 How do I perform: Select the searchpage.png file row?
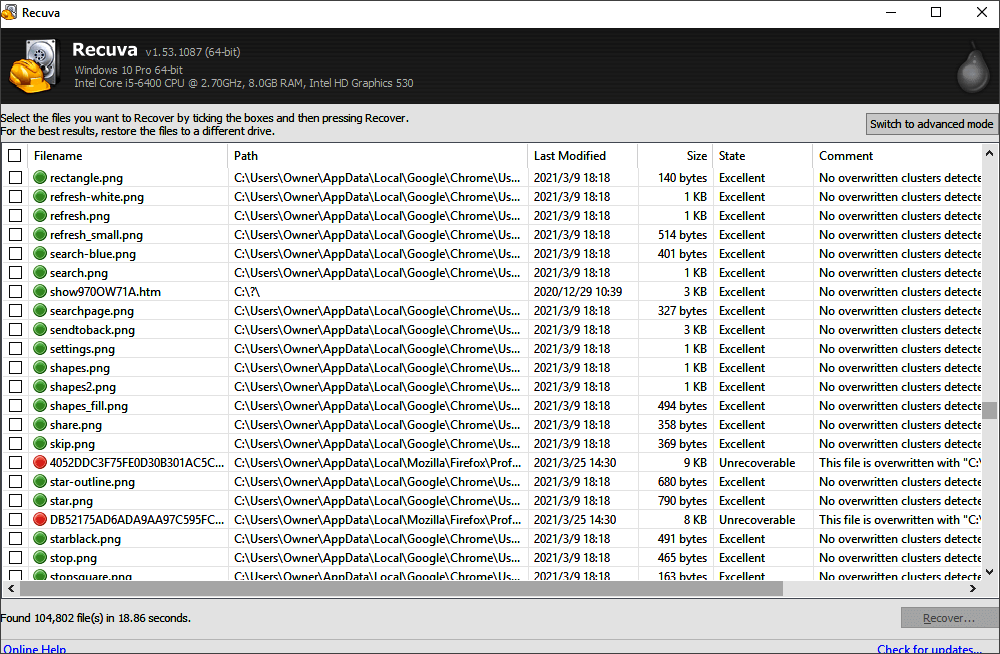coord(90,310)
